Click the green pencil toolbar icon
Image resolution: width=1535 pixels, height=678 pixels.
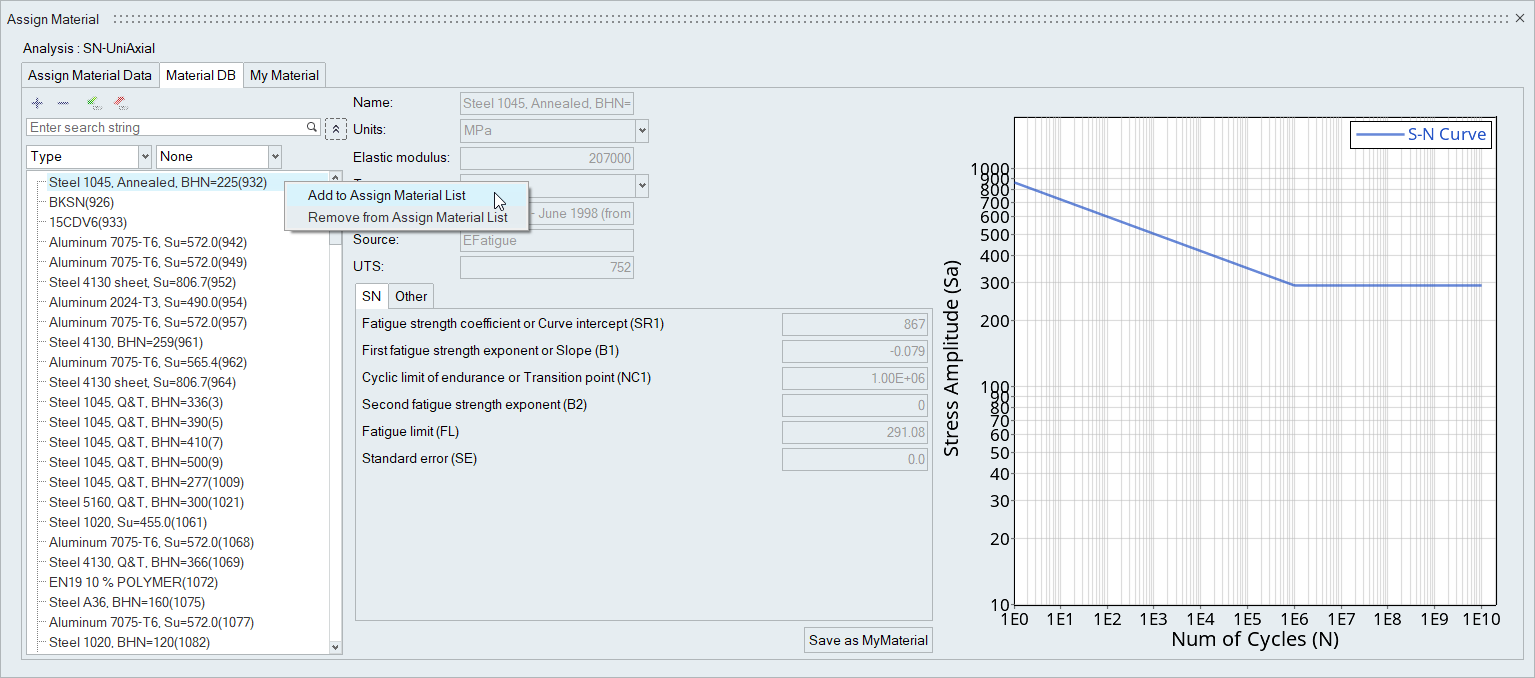coord(93,103)
